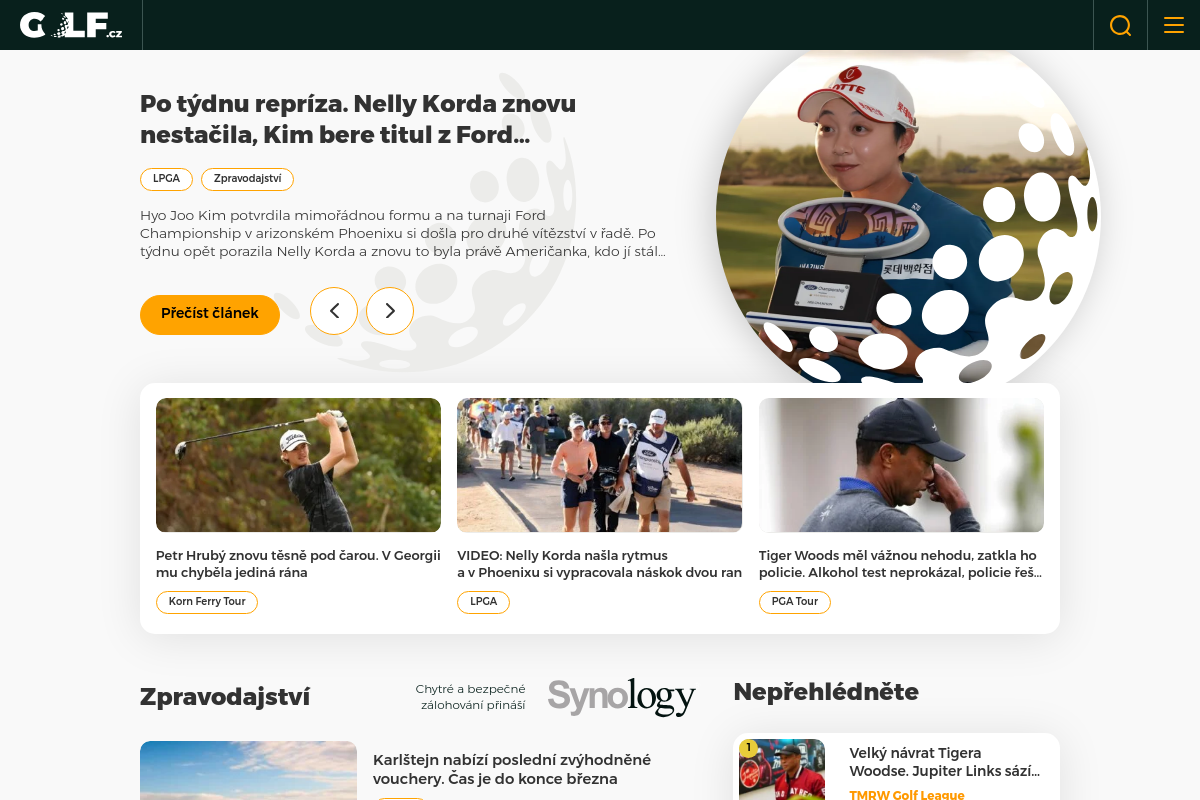Click the GOLF.cz logo
This screenshot has width=1200, height=800.
71,25
